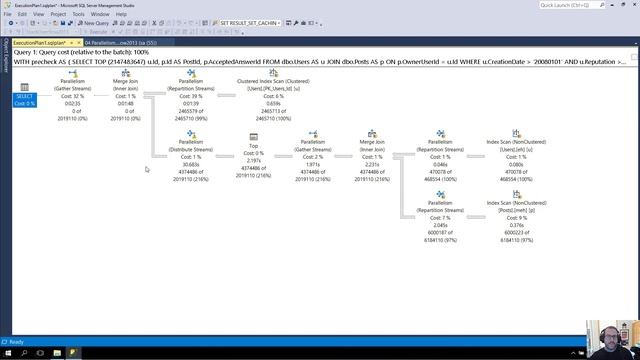Click Gather Streams operator with Cost 32%

point(73,96)
